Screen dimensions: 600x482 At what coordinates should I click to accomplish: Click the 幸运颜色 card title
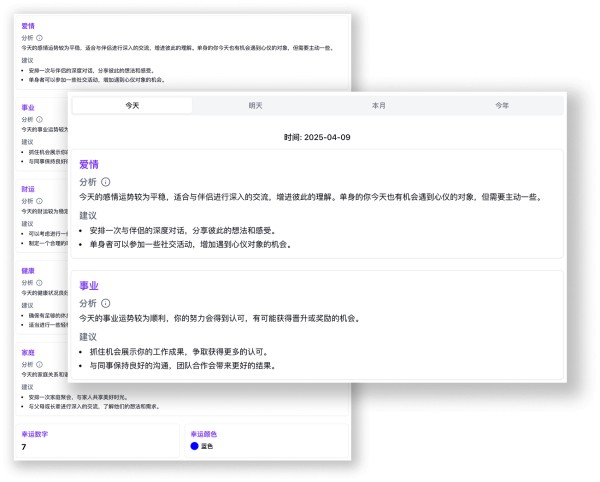pyautogui.click(x=204, y=434)
